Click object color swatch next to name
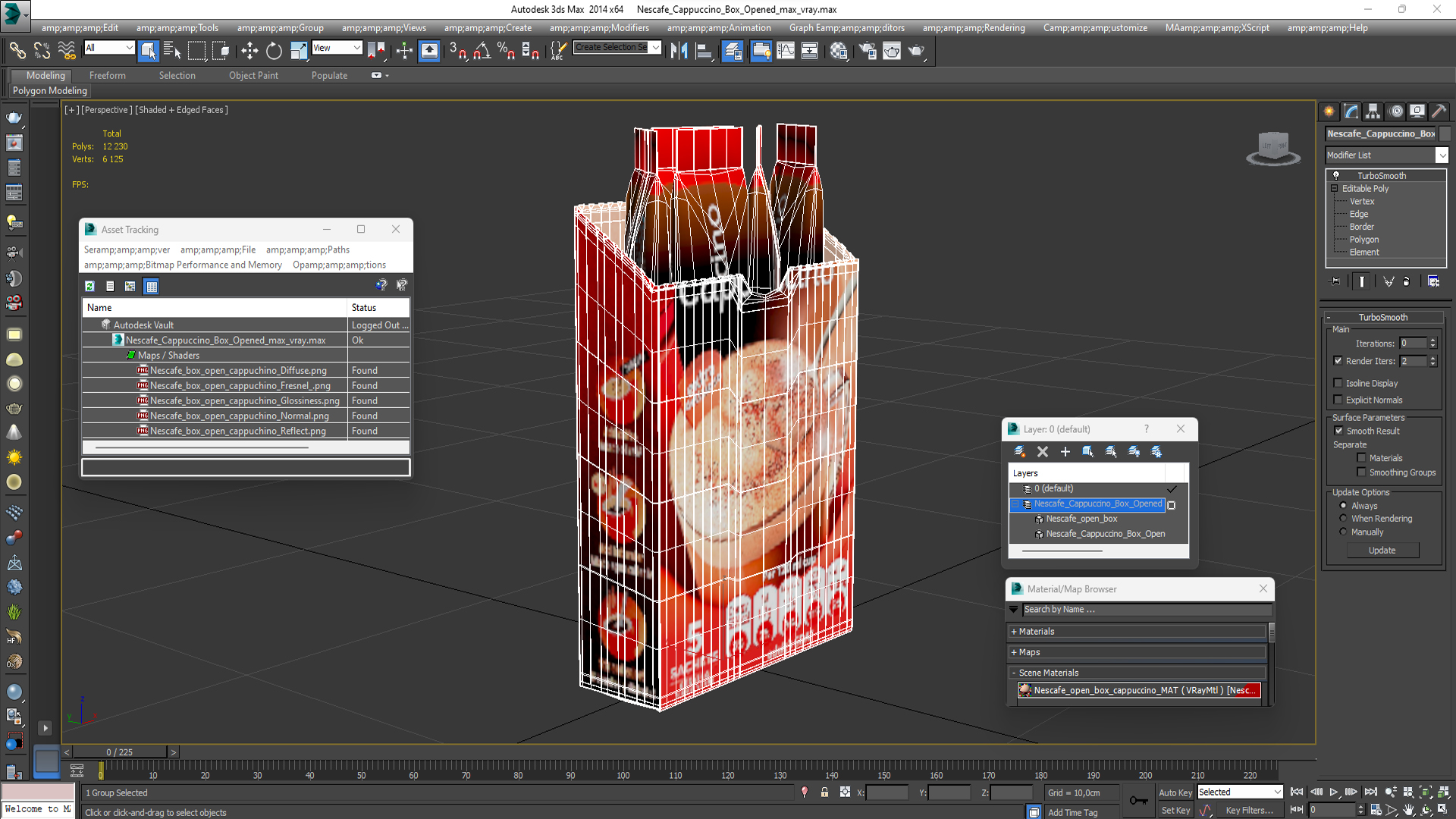Viewport: 1456px width, 819px height. [1445, 133]
